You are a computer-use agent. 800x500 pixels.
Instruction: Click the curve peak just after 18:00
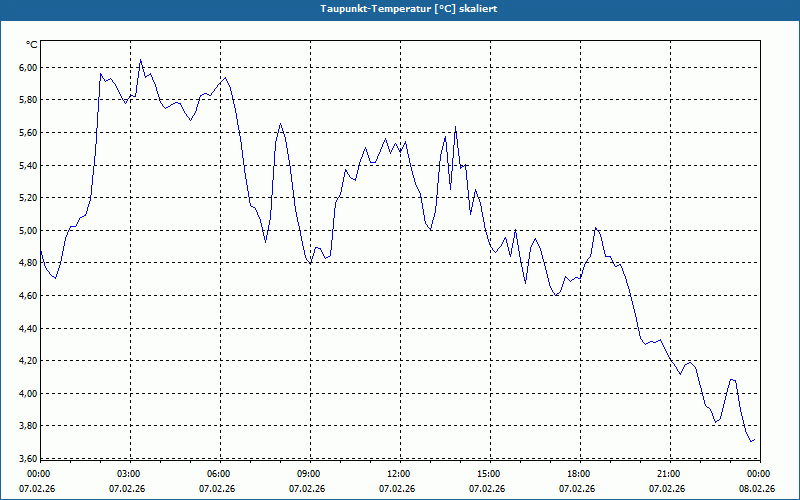point(595,228)
